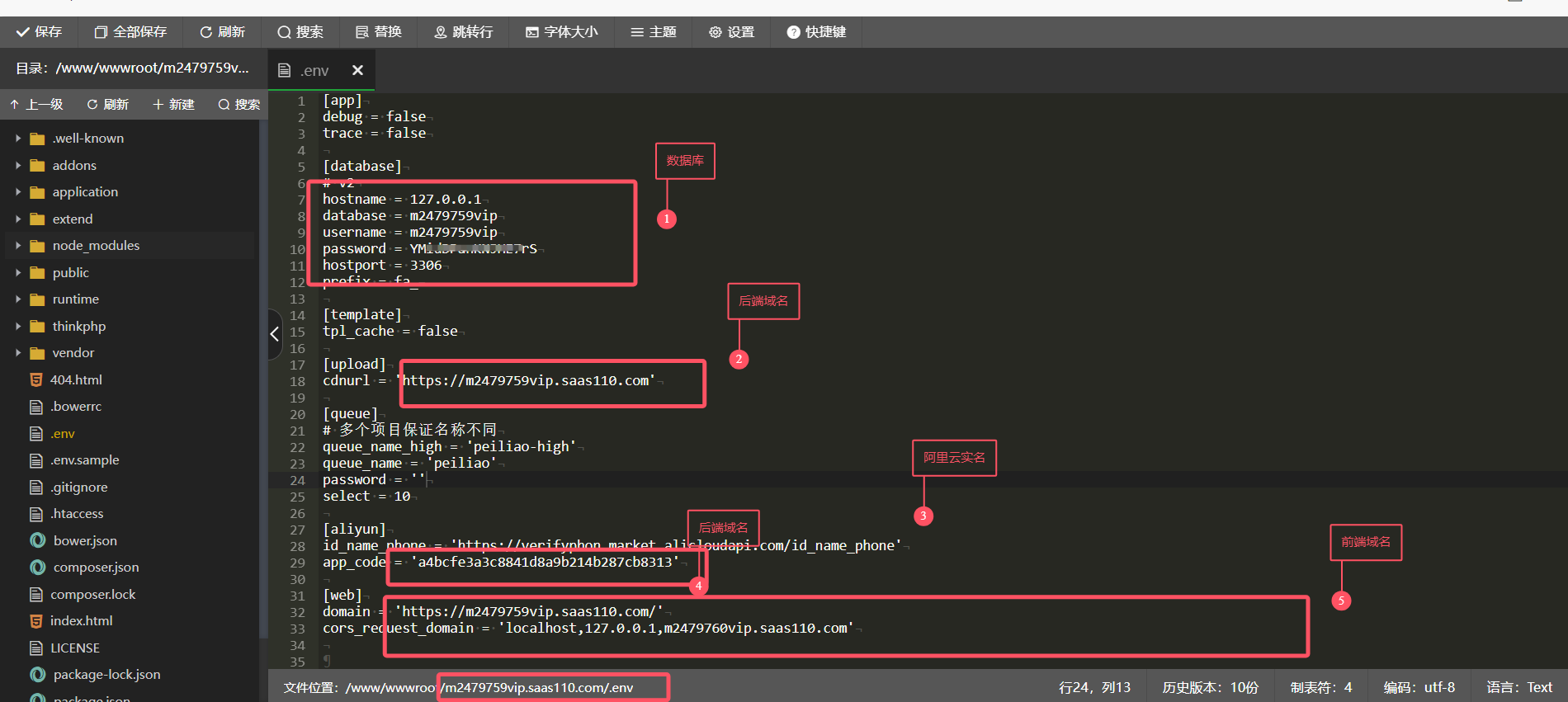Collapse the file sidebar with arrow handle
Screen dimensions: 1568x702
pyautogui.click(x=275, y=334)
